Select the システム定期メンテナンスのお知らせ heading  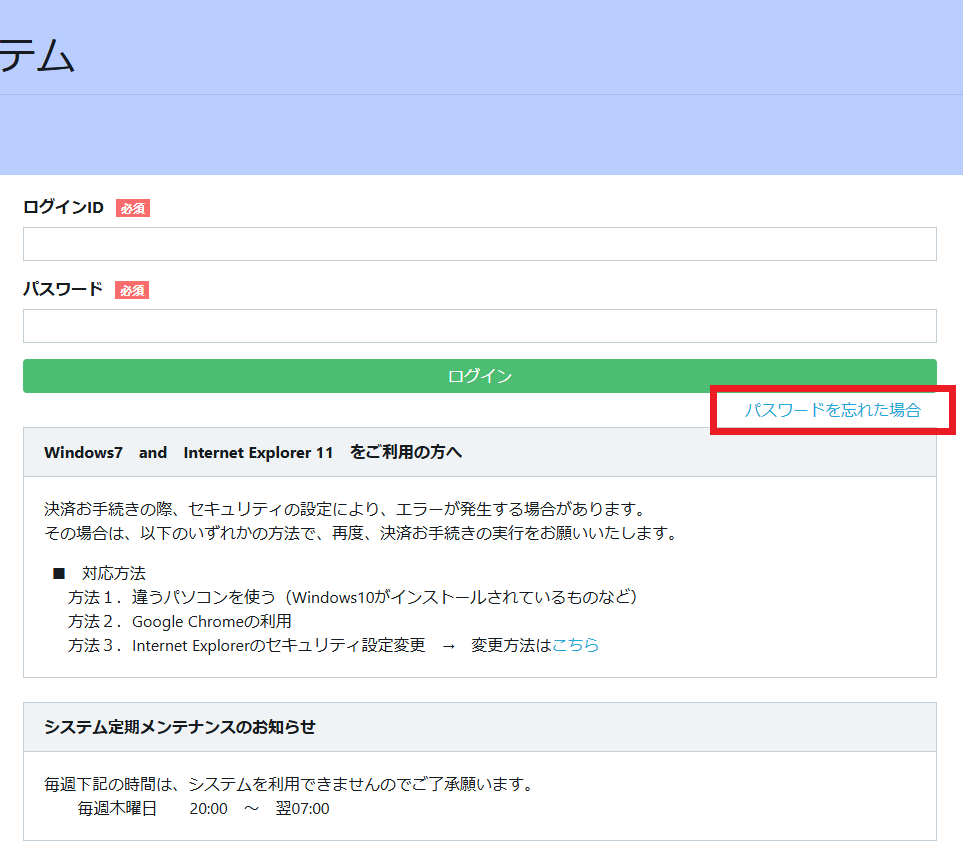pyautogui.click(x=179, y=727)
